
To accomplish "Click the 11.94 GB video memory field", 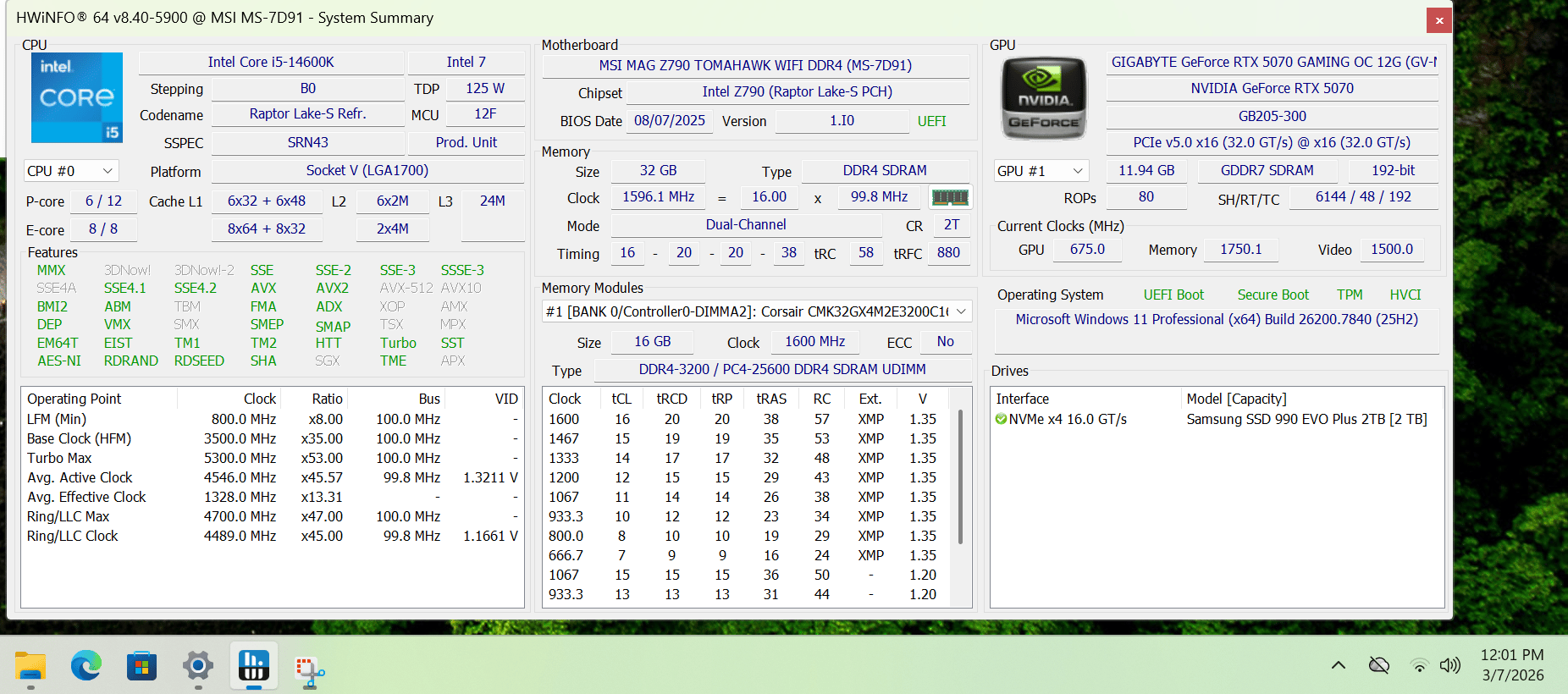I will click(x=1146, y=171).
